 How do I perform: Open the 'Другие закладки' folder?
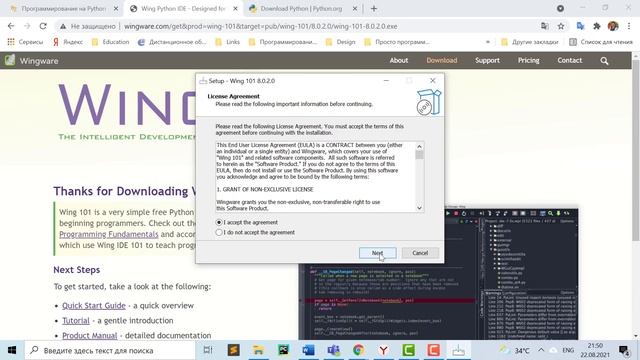[529, 42]
